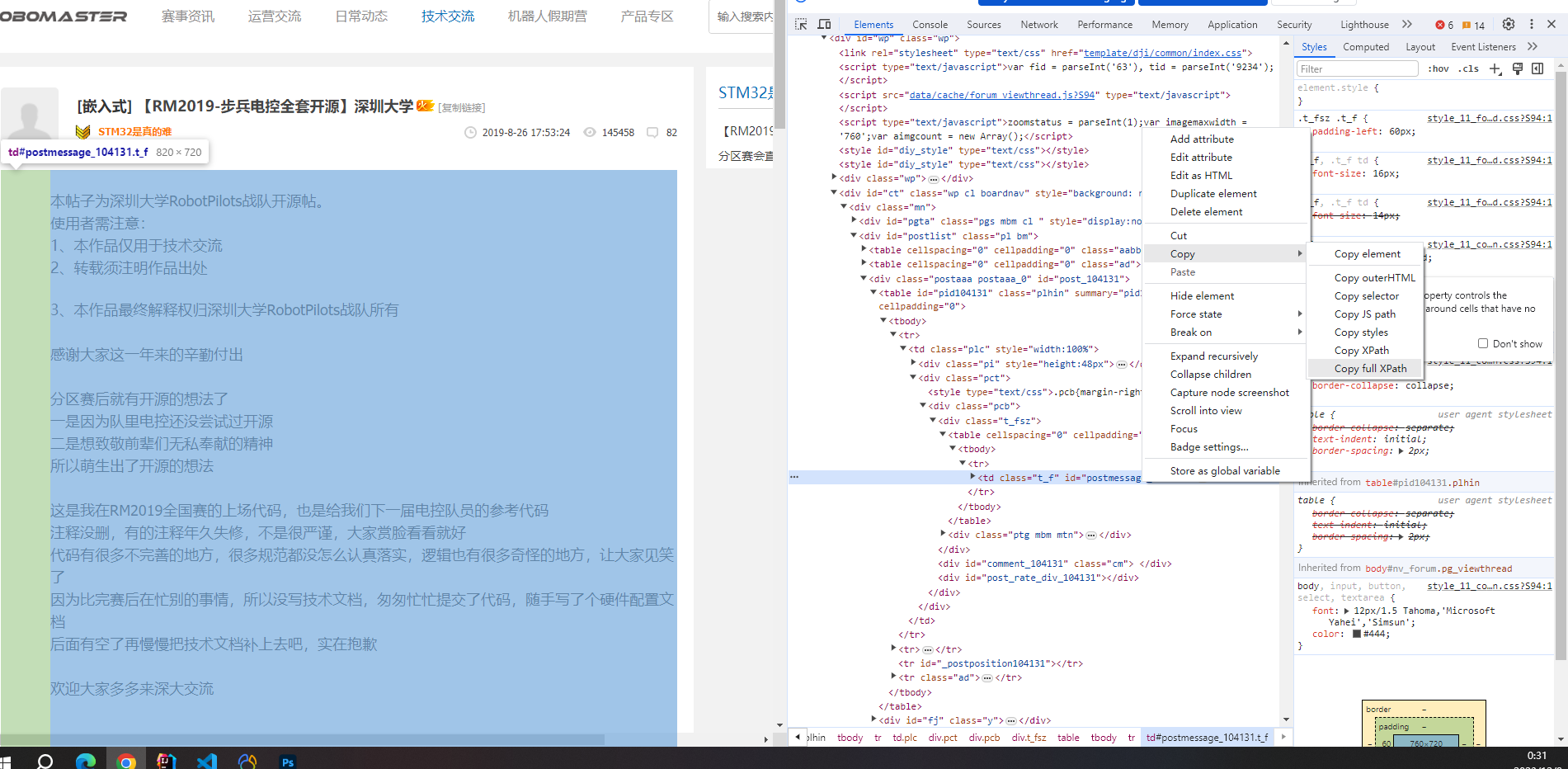Select Delete element from context menu

[1226, 211]
